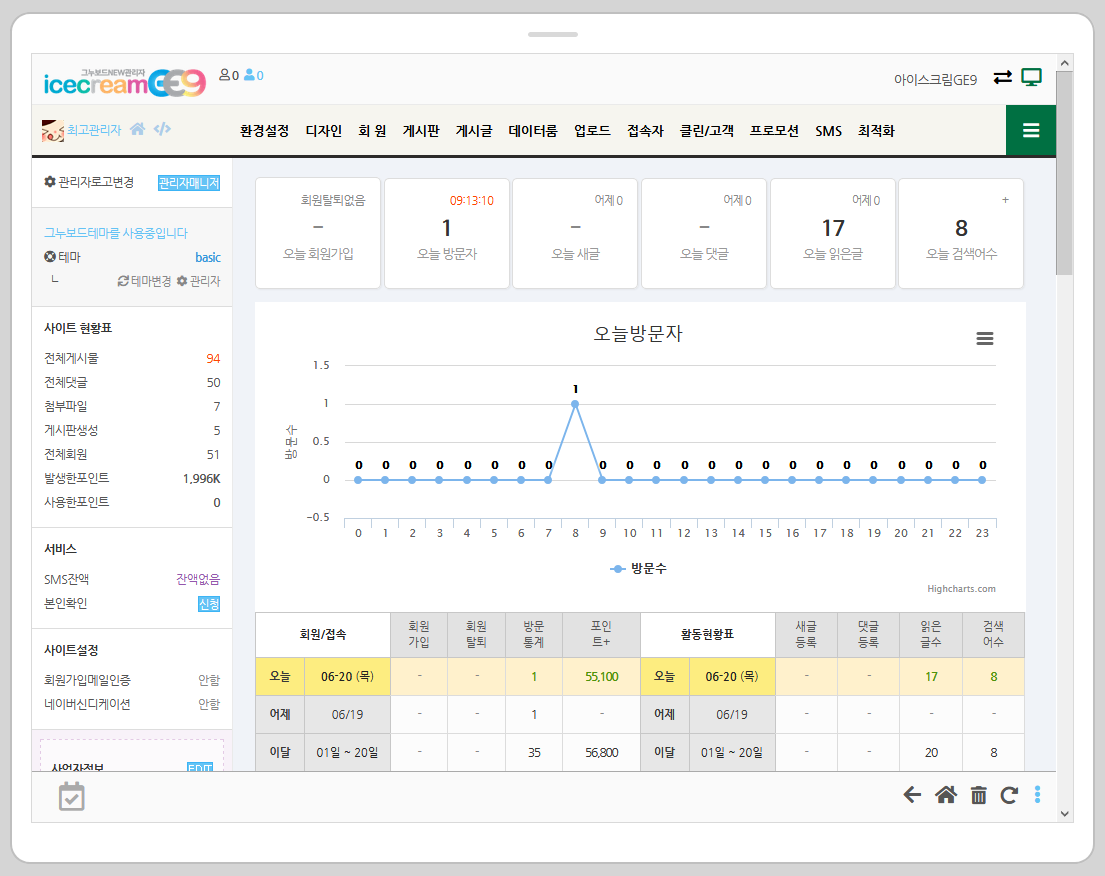Open the chart export hamburger menu
The height and width of the screenshot is (876, 1105).
pos(984,339)
